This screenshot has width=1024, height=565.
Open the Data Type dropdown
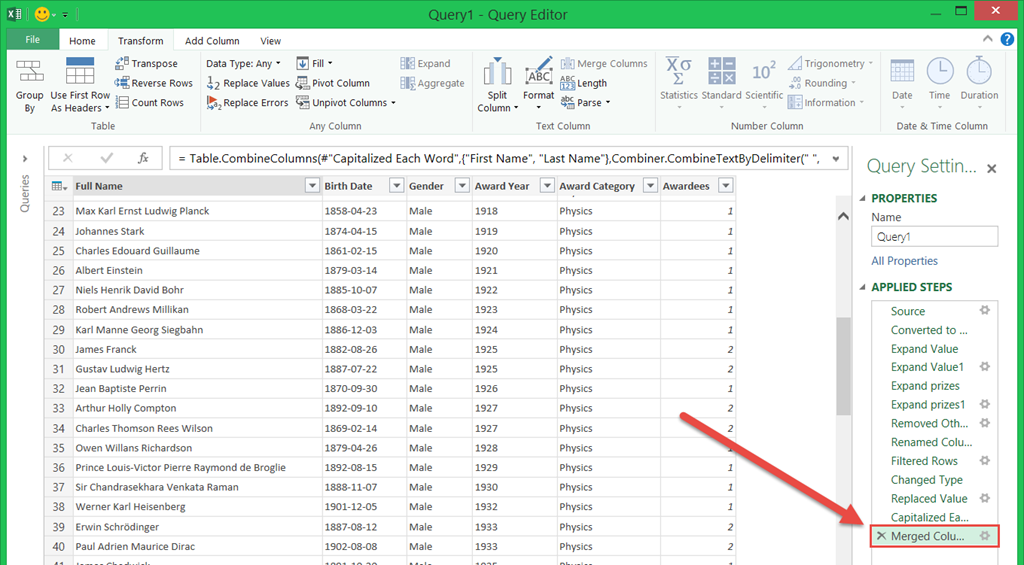(x=241, y=63)
